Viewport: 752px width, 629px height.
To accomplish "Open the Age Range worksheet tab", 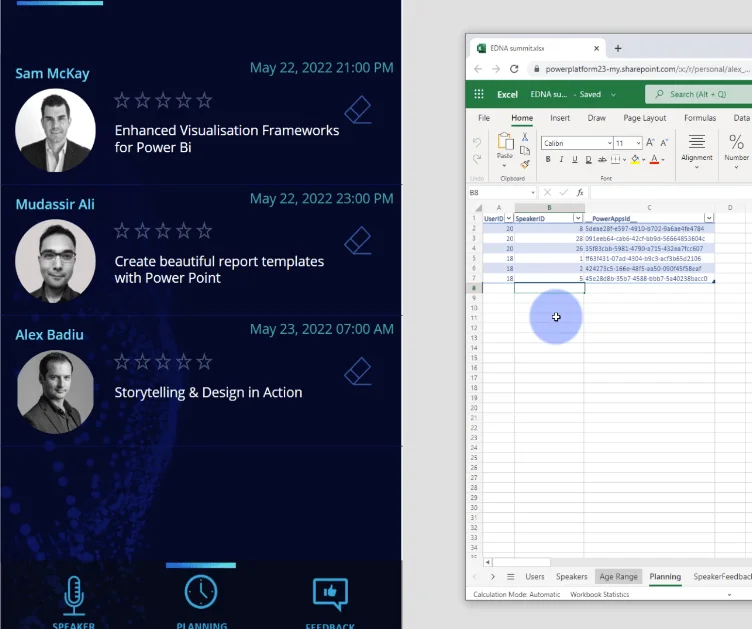I will coord(618,577).
